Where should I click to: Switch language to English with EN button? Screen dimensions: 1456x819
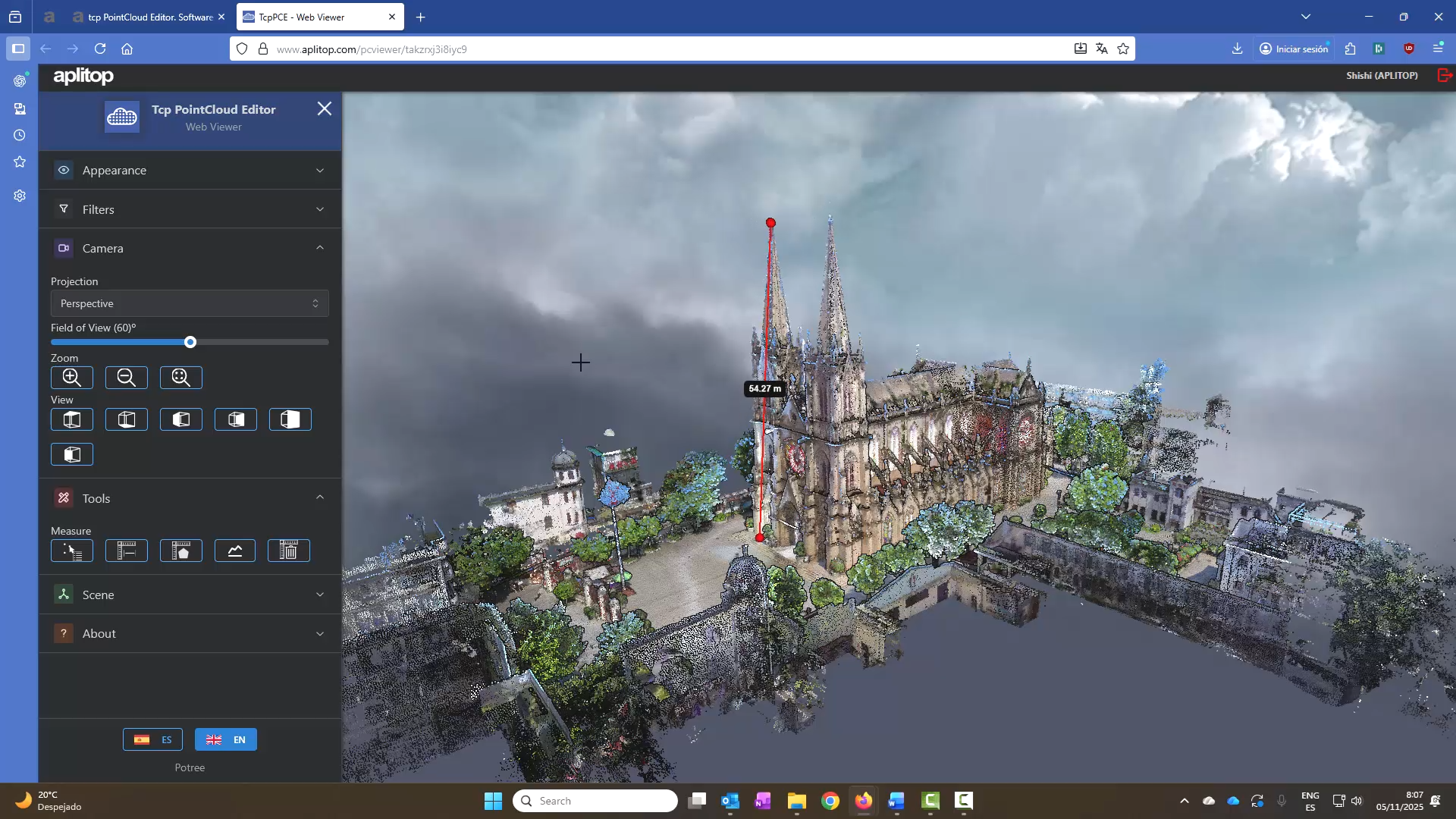point(225,739)
